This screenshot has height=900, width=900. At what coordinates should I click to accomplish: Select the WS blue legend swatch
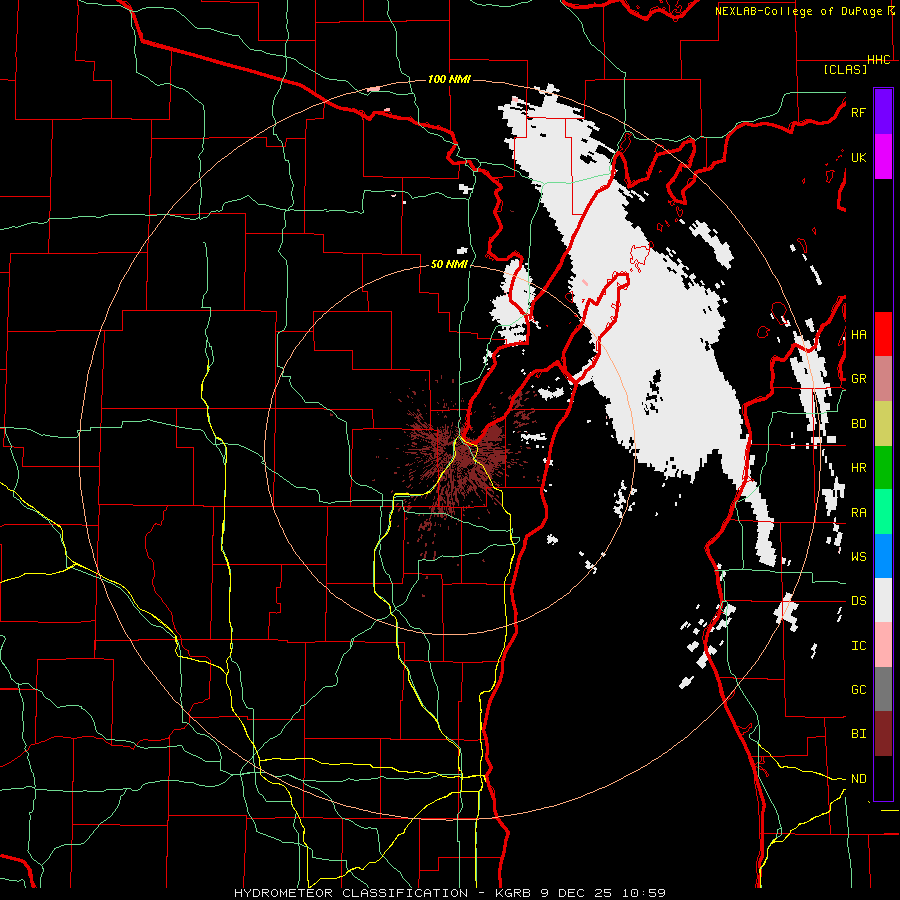point(883,556)
